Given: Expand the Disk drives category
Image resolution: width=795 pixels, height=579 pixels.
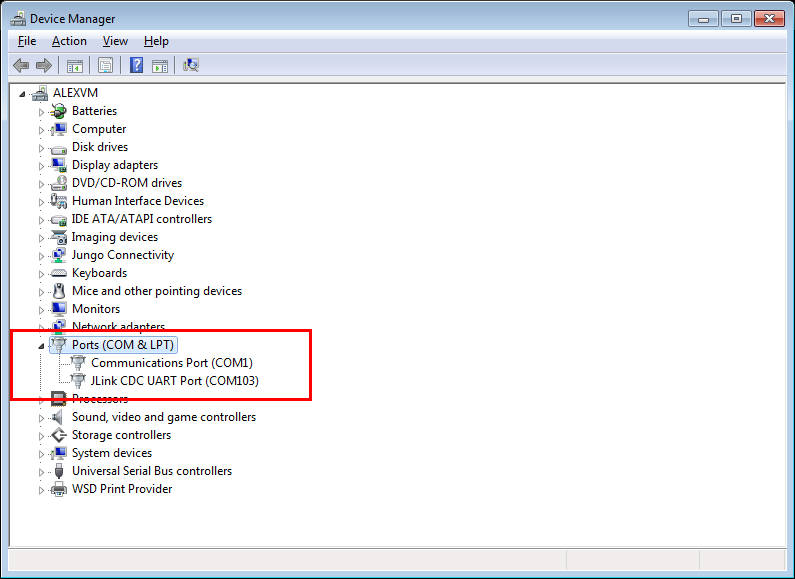Looking at the screenshot, I should [x=42, y=148].
